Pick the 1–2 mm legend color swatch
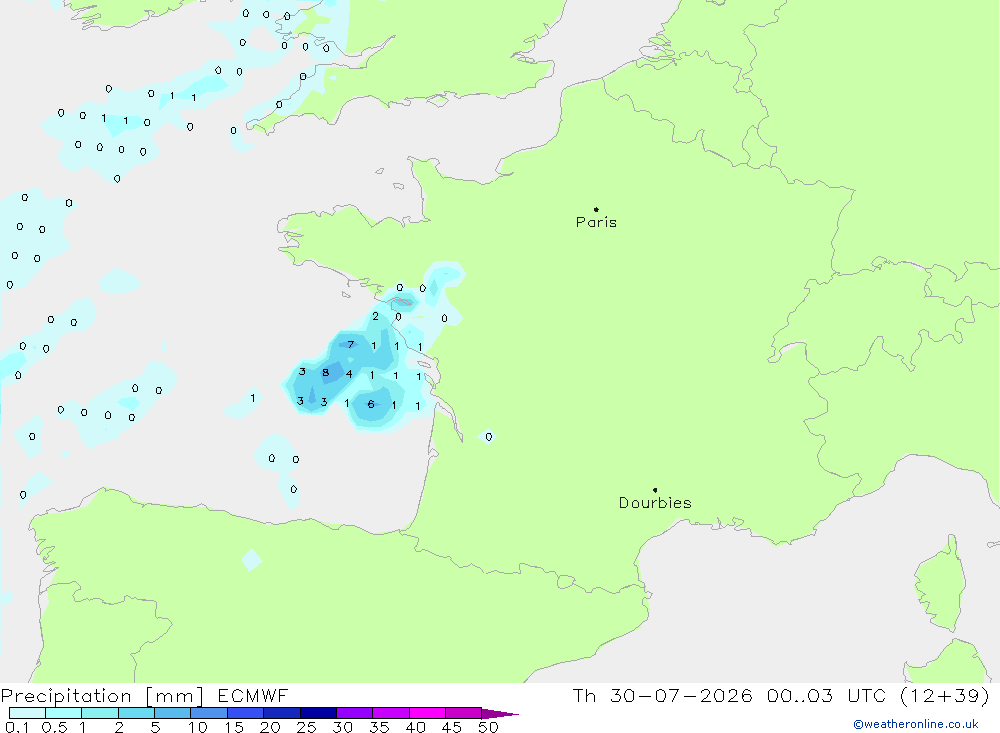 coord(100,713)
